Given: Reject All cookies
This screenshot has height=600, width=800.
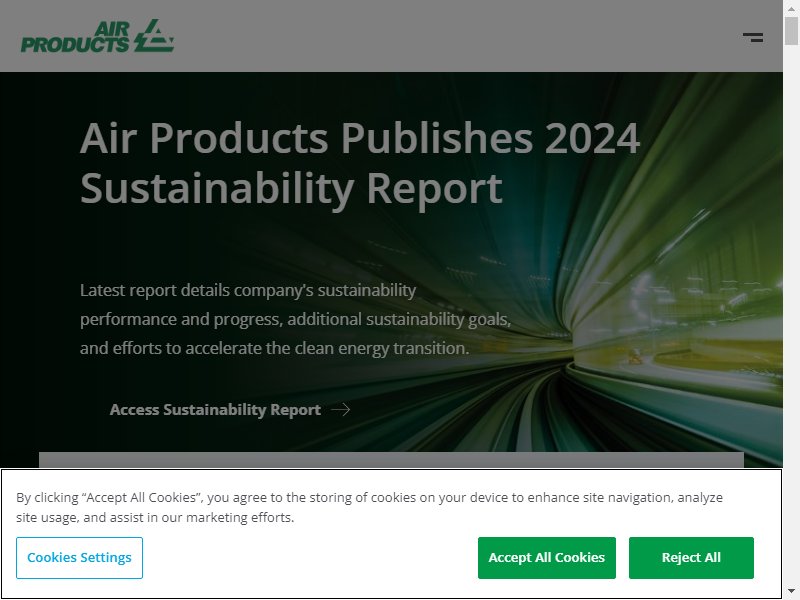Looking at the screenshot, I should [x=691, y=558].
